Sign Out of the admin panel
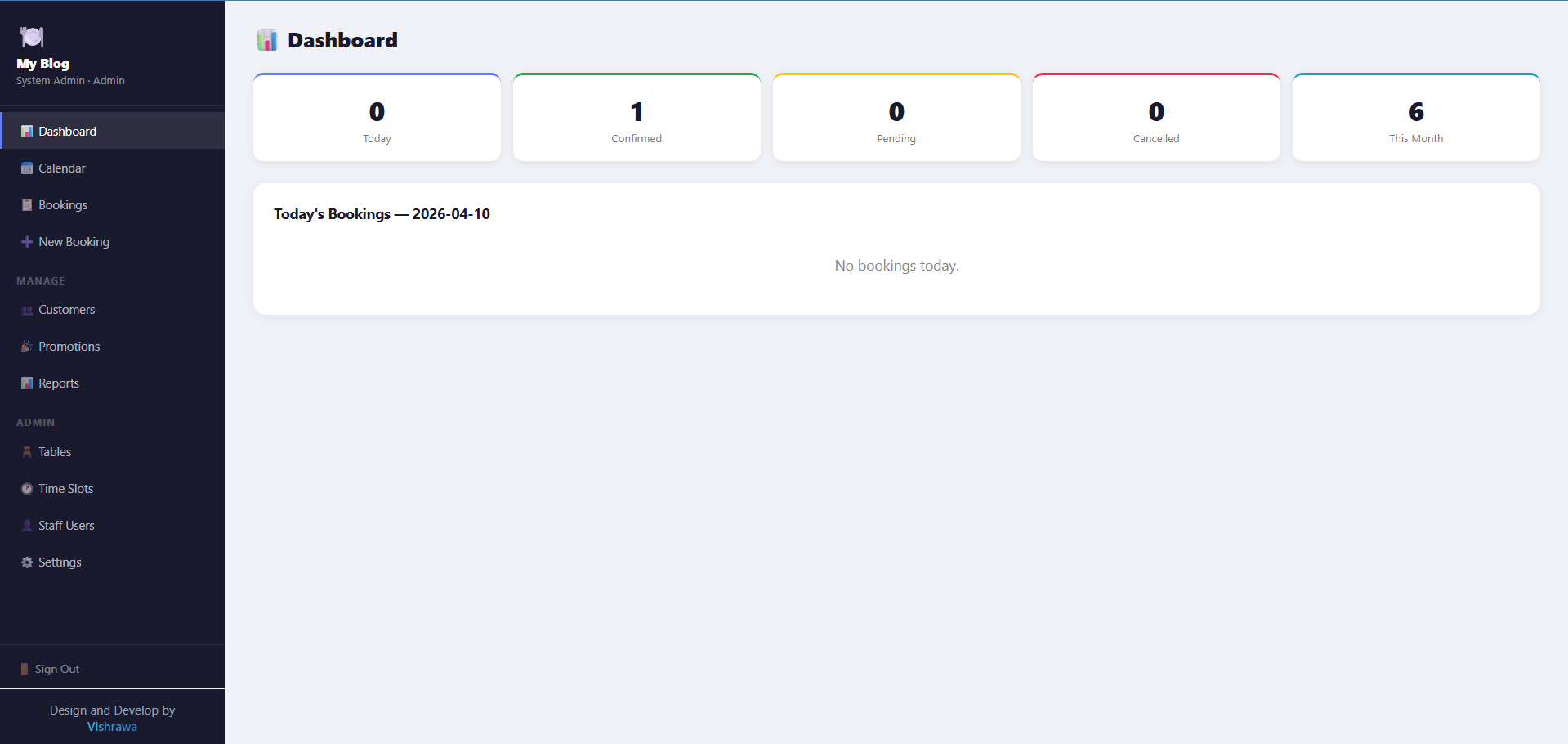 click(x=56, y=669)
